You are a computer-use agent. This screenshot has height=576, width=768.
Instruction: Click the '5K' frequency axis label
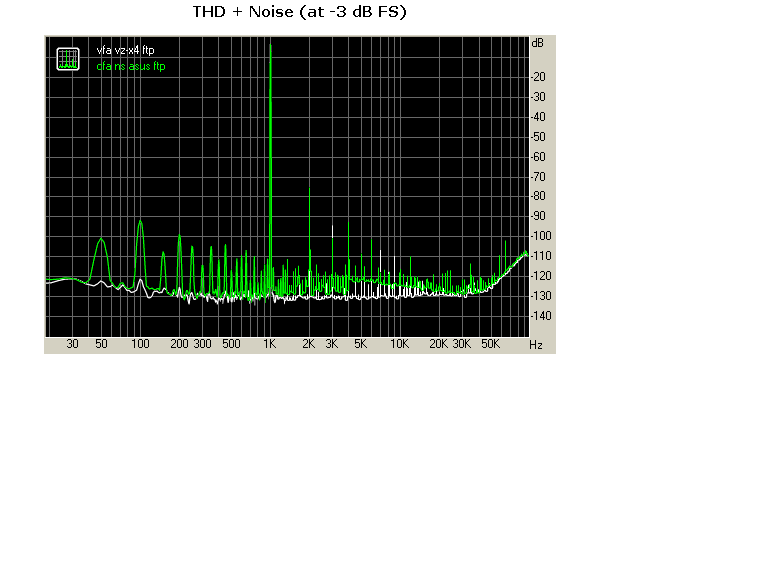click(x=360, y=344)
